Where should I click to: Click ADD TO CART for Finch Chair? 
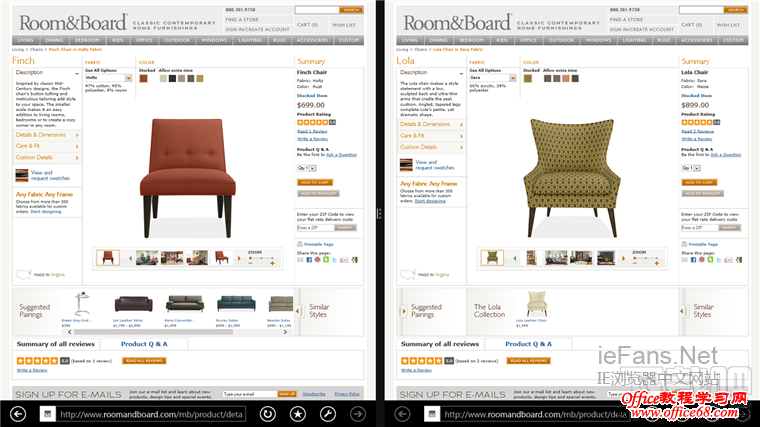(x=315, y=182)
